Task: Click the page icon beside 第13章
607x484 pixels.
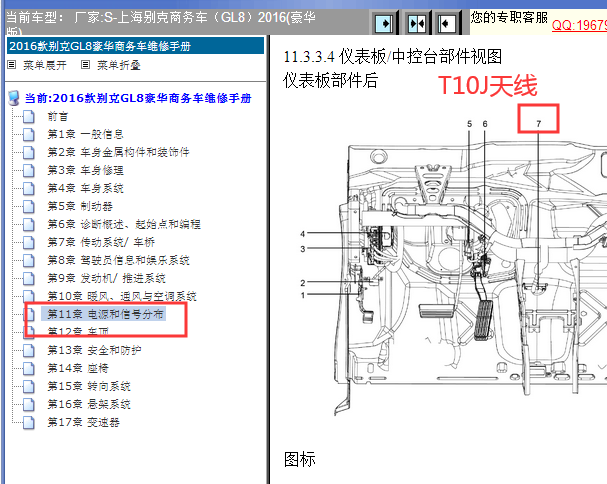Action: (x=29, y=350)
